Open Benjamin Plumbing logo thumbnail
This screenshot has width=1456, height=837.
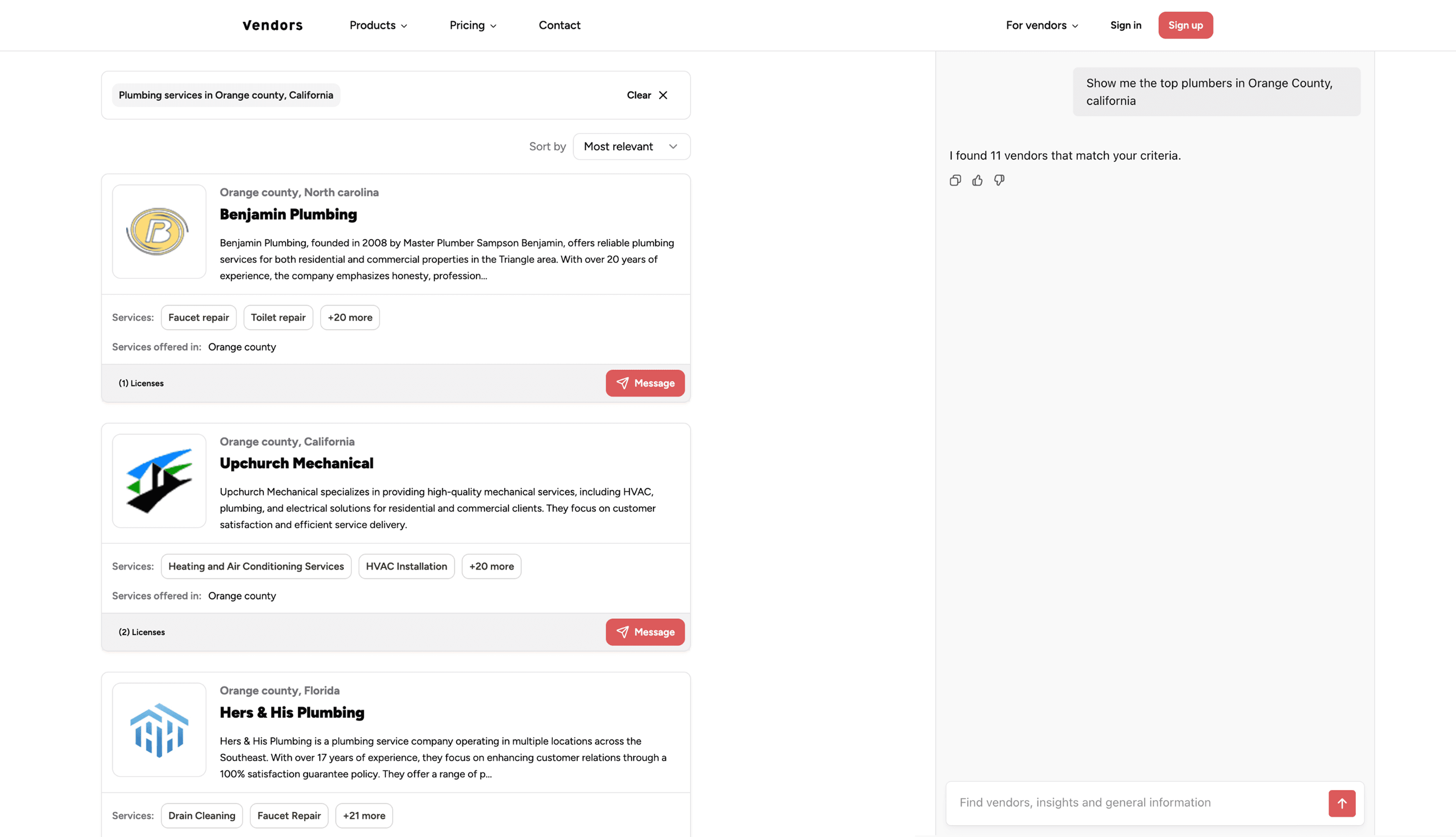pyautogui.click(x=159, y=232)
